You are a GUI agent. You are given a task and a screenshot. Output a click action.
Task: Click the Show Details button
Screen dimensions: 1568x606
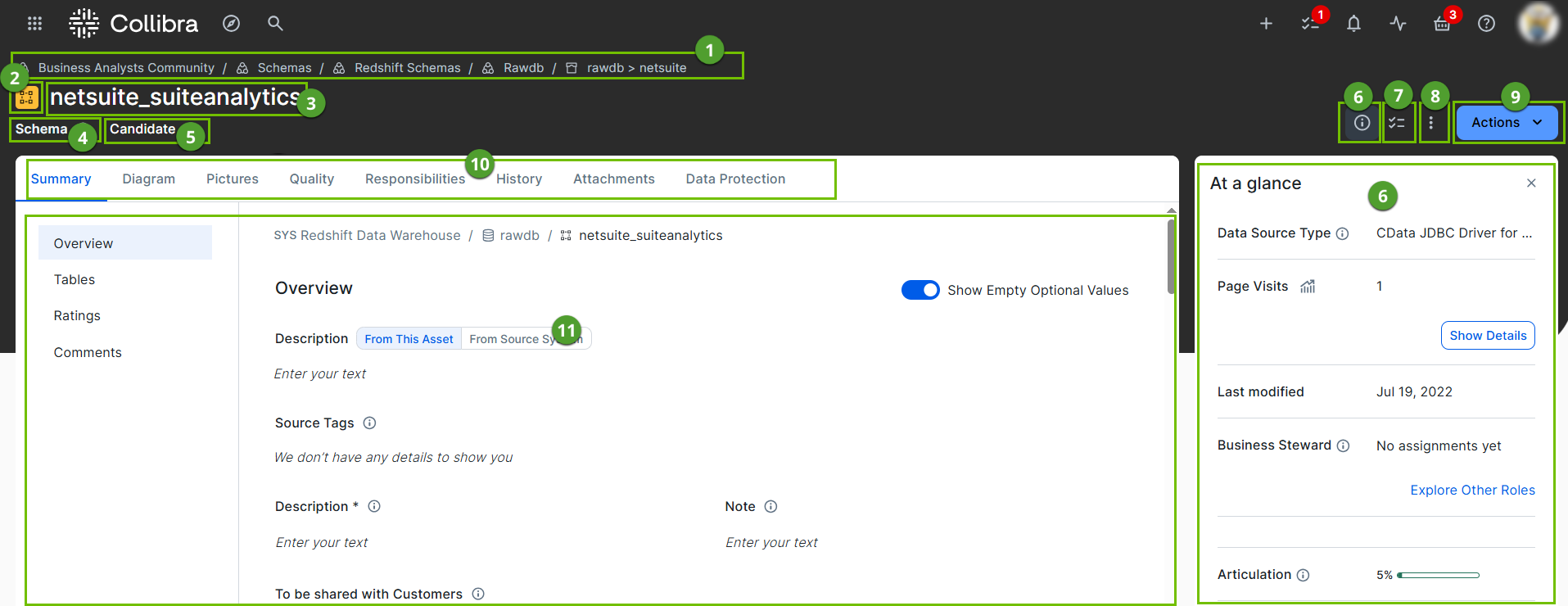1487,336
